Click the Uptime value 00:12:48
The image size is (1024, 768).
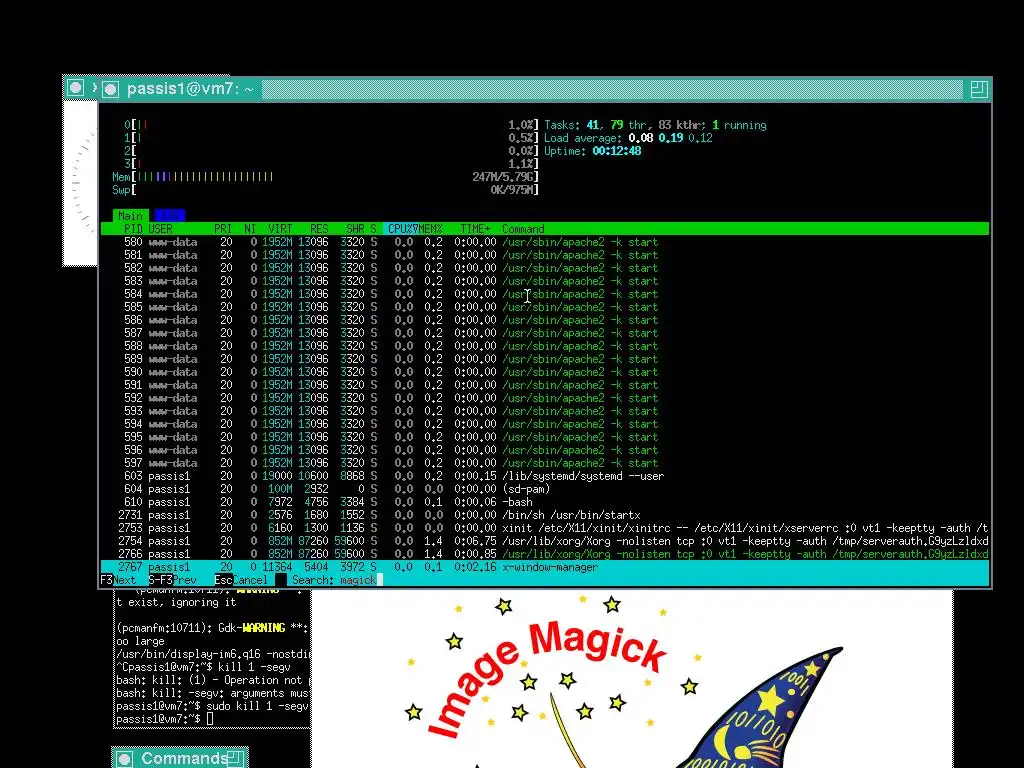pyautogui.click(x=616, y=151)
